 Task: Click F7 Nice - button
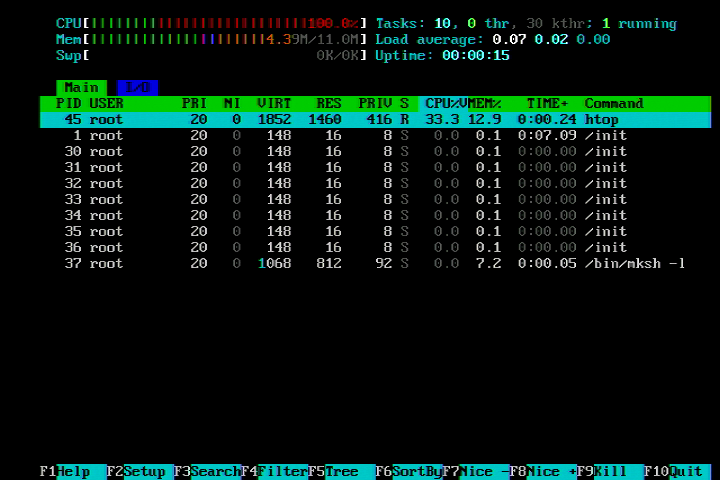coord(476,471)
